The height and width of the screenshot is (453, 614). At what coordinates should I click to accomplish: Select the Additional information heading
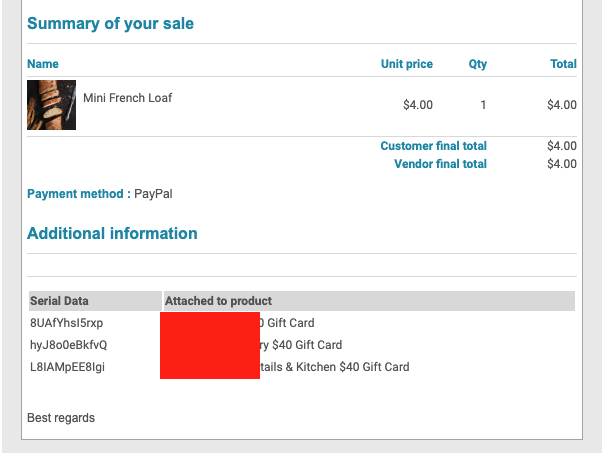coord(112,233)
